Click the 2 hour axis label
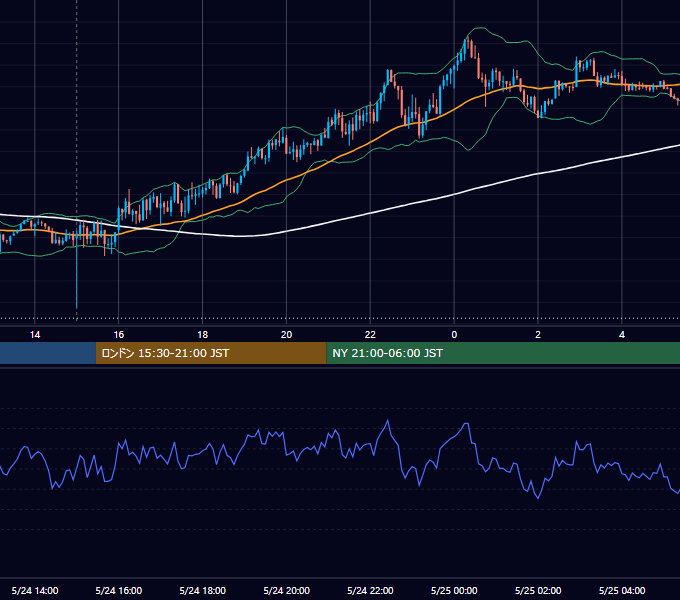 [x=538, y=335]
